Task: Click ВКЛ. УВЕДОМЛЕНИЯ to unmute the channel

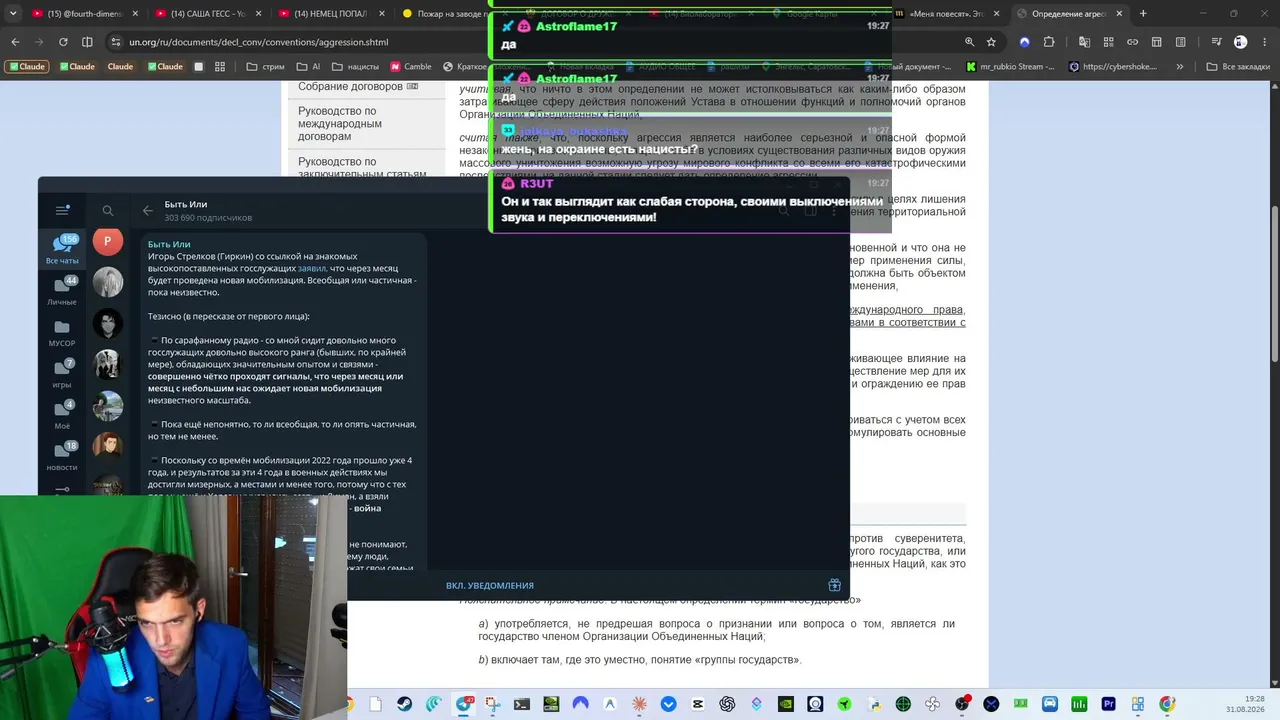Action: click(490, 585)
